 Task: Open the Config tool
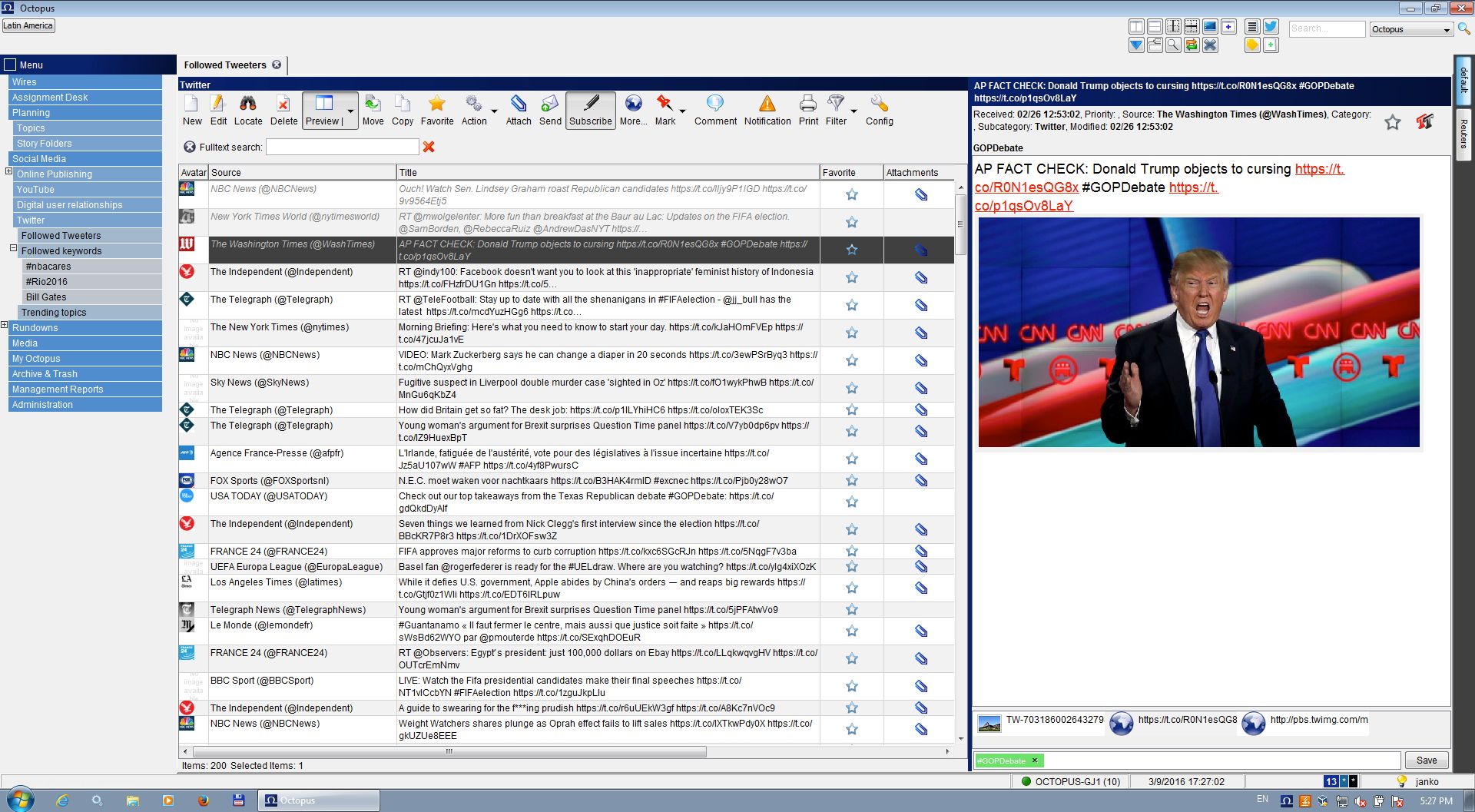[879, 110]
